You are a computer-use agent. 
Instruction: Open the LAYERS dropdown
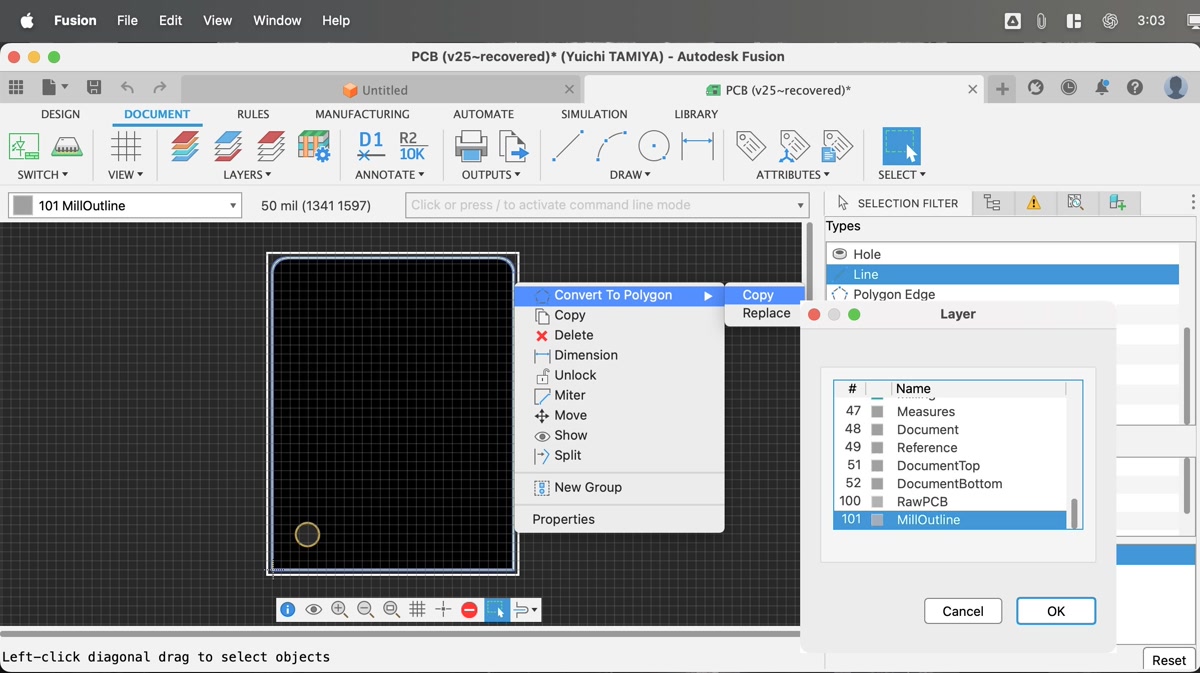[248, 175]
